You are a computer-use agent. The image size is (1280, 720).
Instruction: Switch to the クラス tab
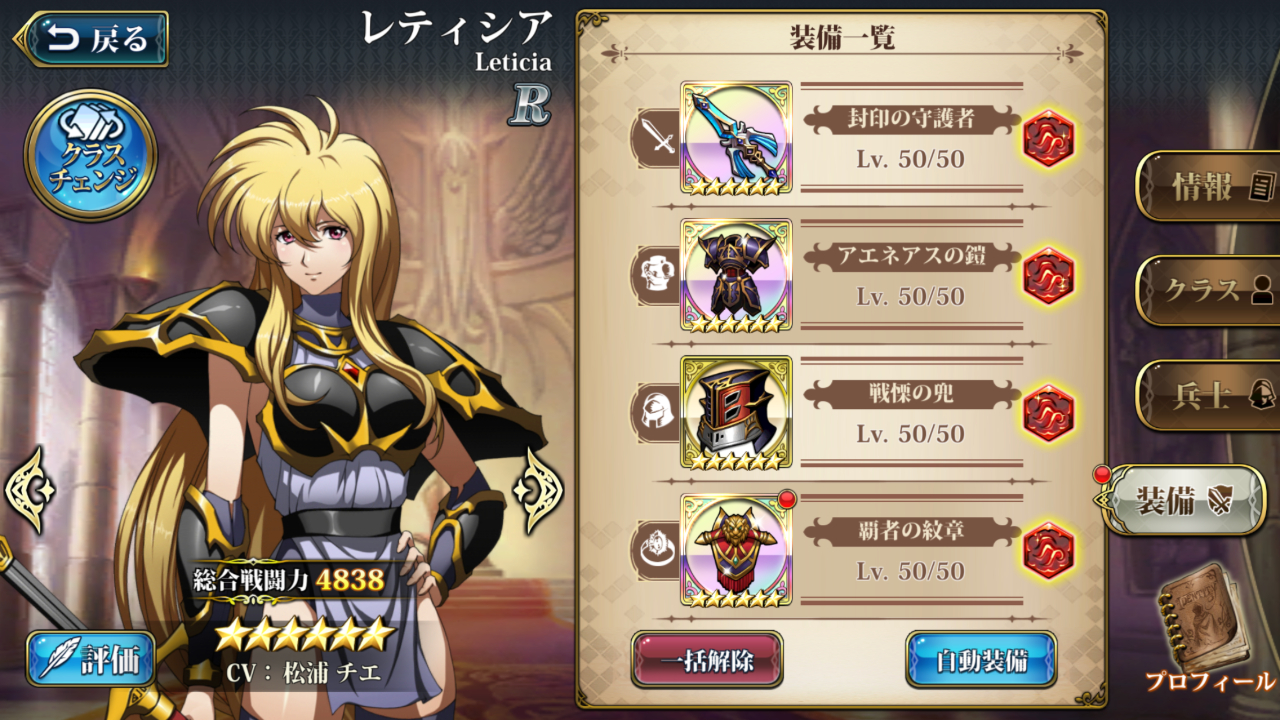click(1210, 290)
